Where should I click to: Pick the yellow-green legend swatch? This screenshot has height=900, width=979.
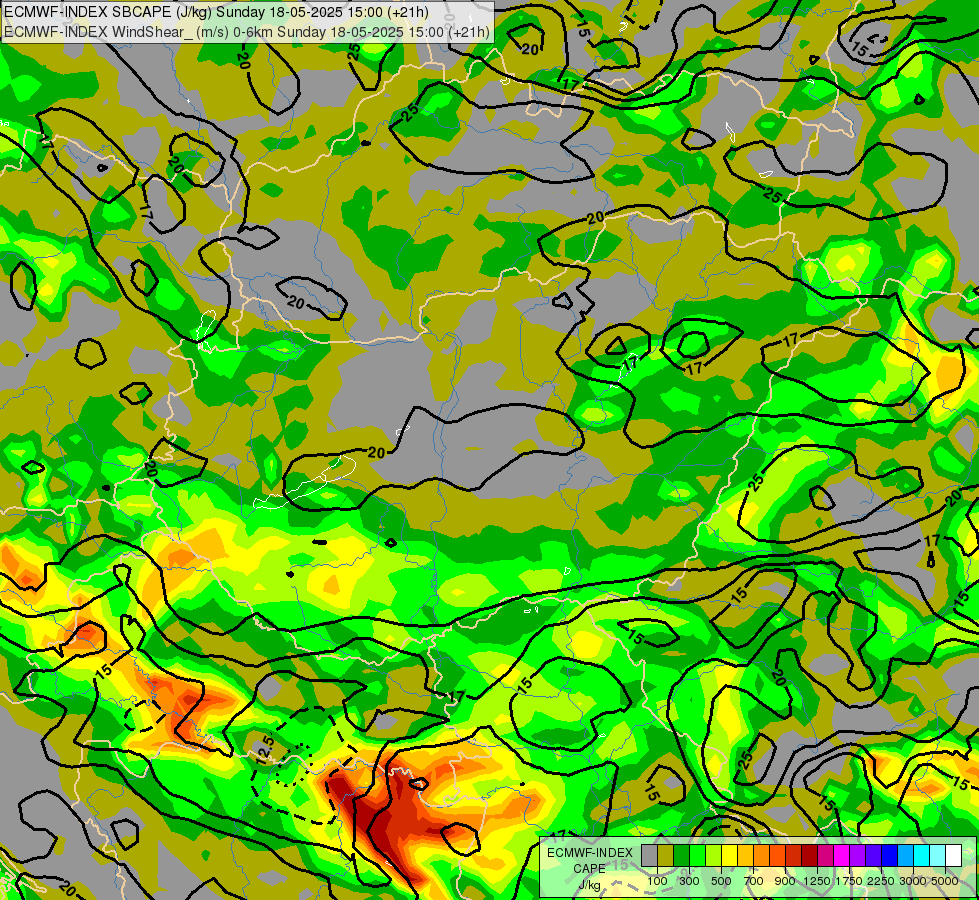[x=714, y=856]
